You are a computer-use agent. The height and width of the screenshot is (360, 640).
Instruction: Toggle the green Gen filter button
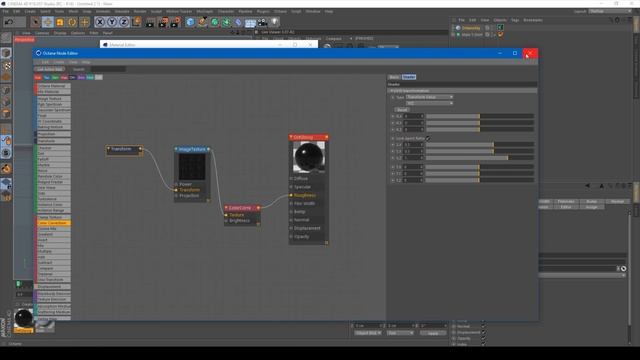click(x=55, y=77)
